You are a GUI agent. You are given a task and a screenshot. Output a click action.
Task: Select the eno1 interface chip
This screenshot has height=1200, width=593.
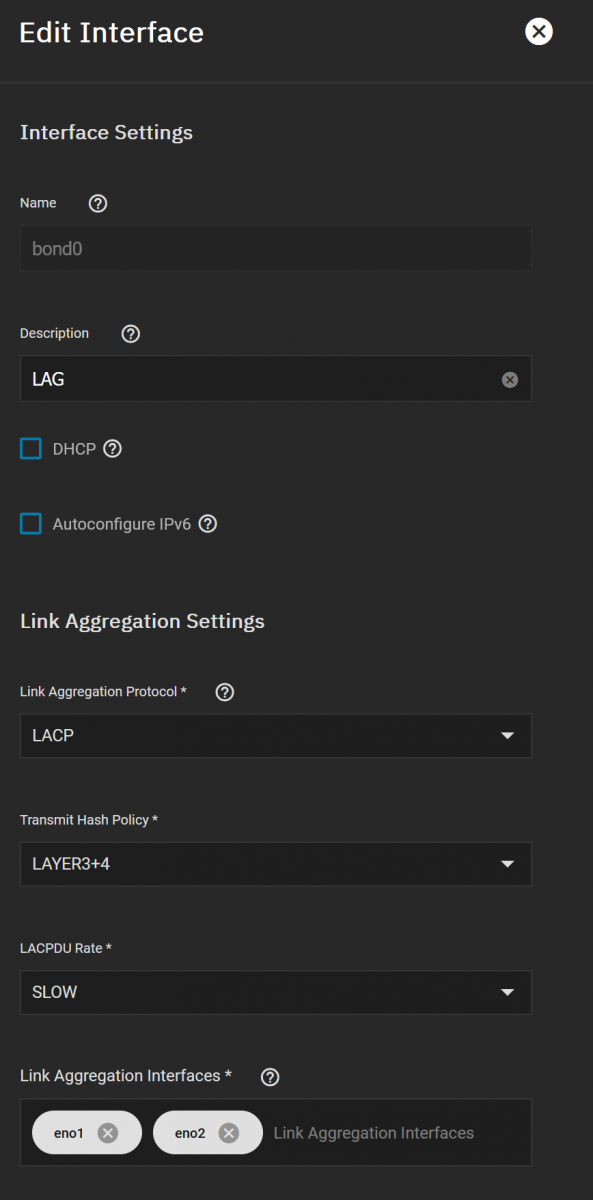68,1133
